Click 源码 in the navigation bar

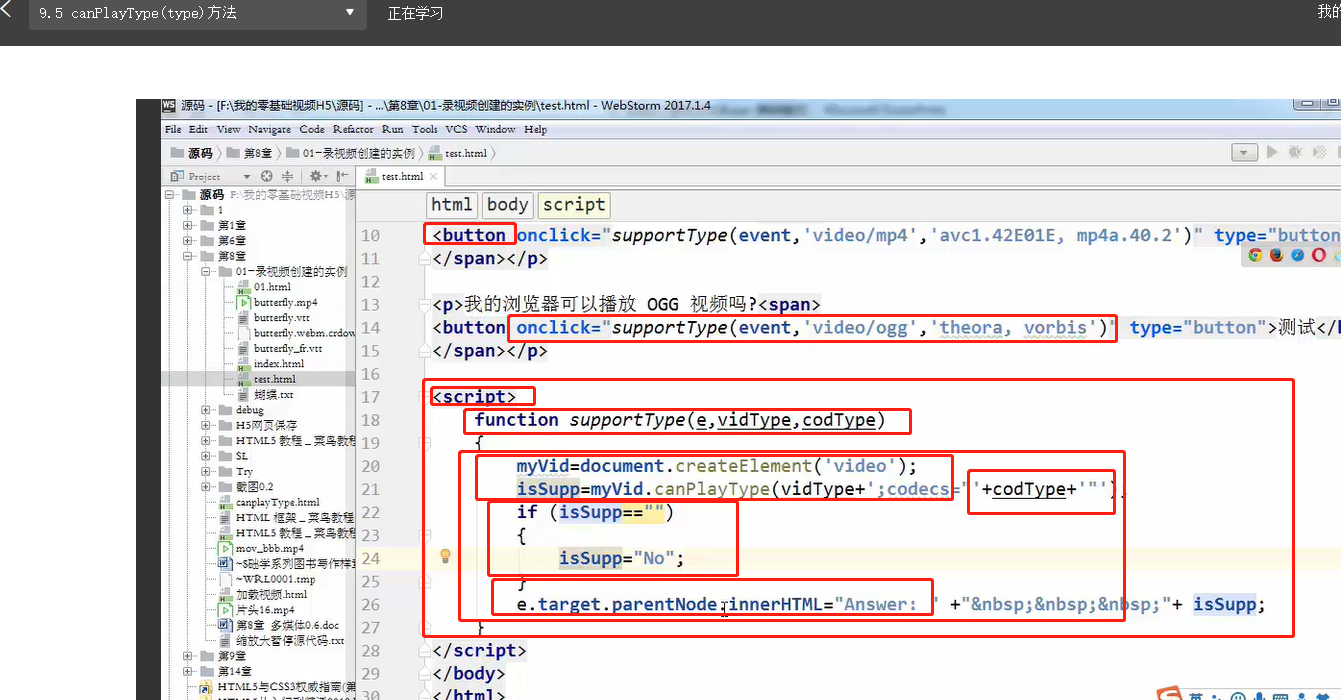coord(192,153)
